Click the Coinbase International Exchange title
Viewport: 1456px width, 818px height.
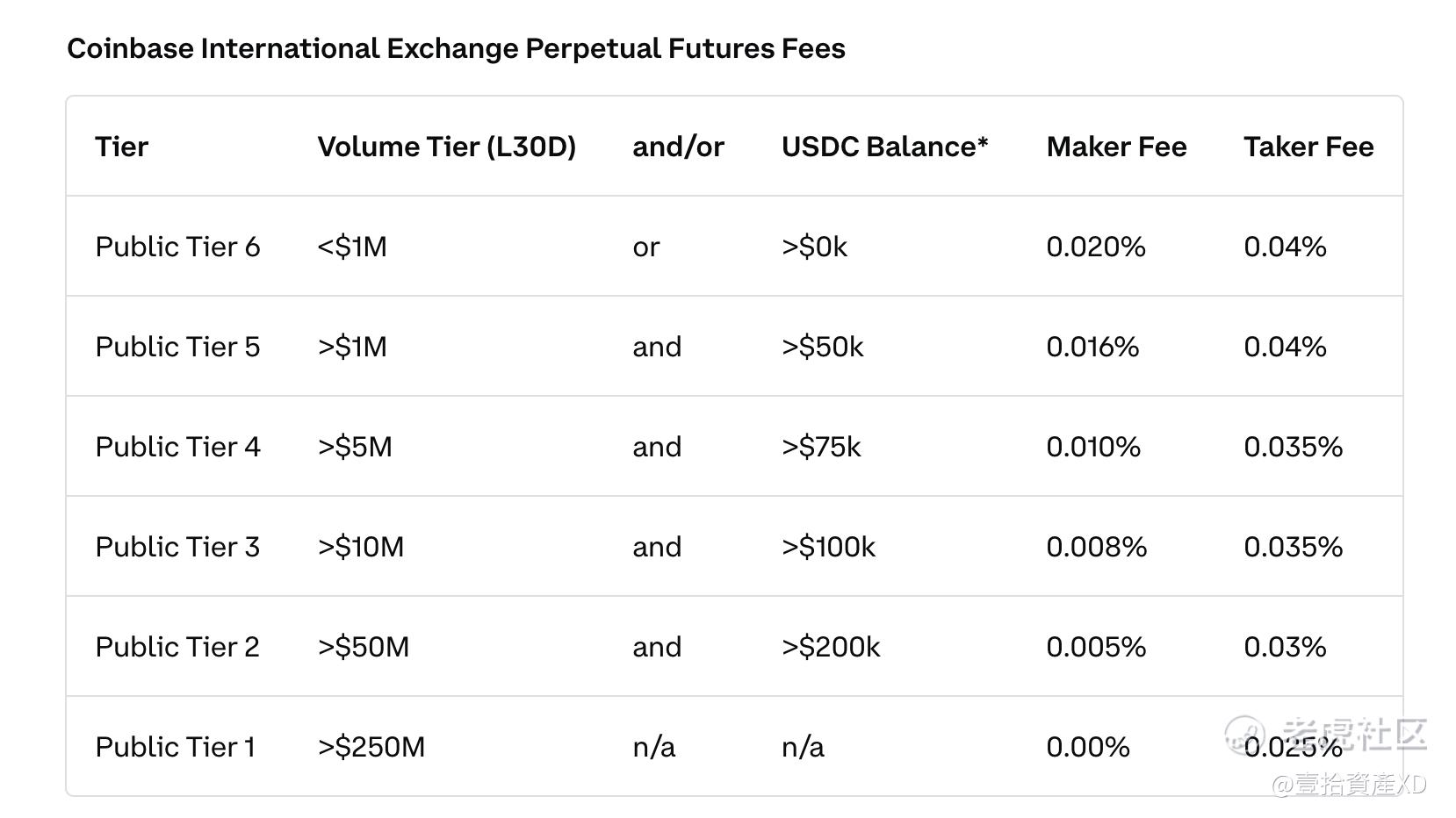click(x=456, y=48)
